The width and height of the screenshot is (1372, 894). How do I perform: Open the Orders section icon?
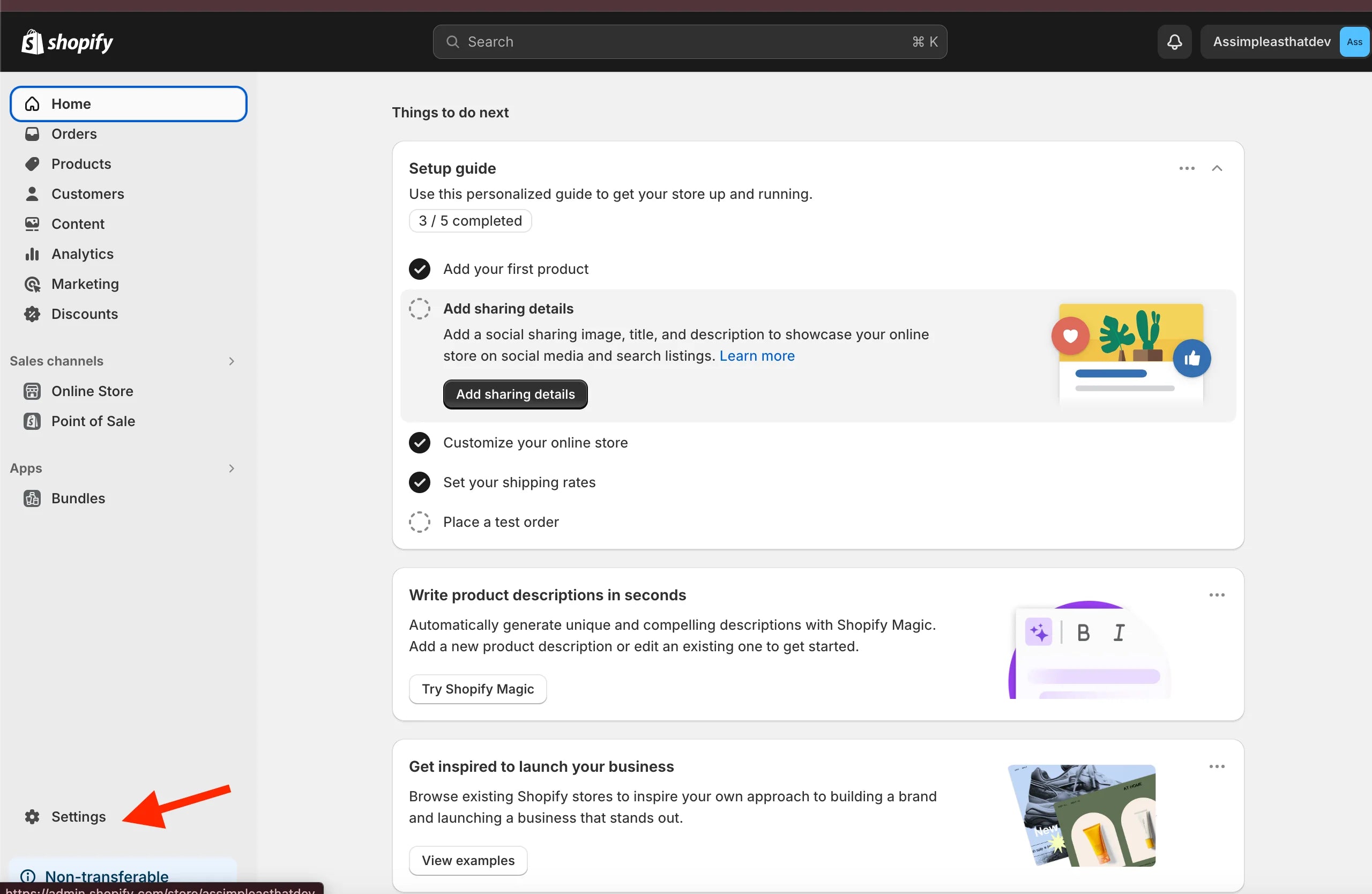click(33, 133)
